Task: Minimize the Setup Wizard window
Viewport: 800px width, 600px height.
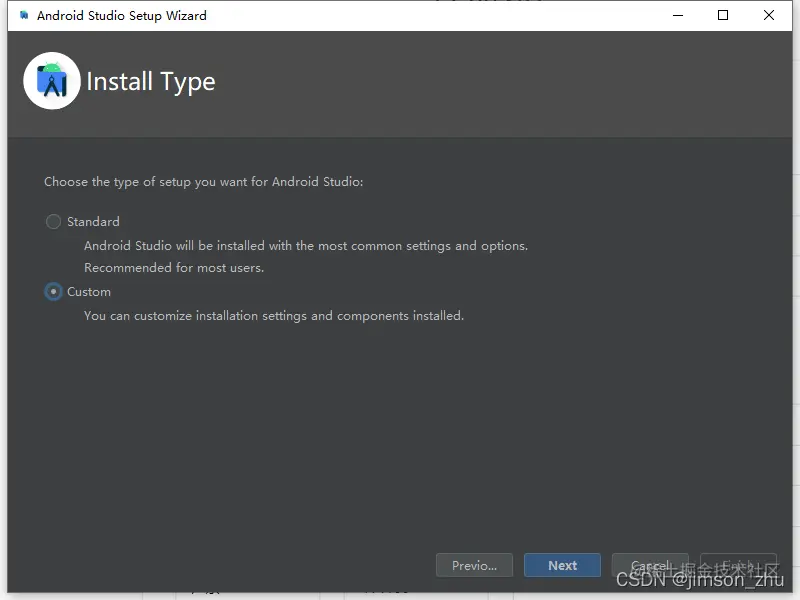Action: [678, 15]
